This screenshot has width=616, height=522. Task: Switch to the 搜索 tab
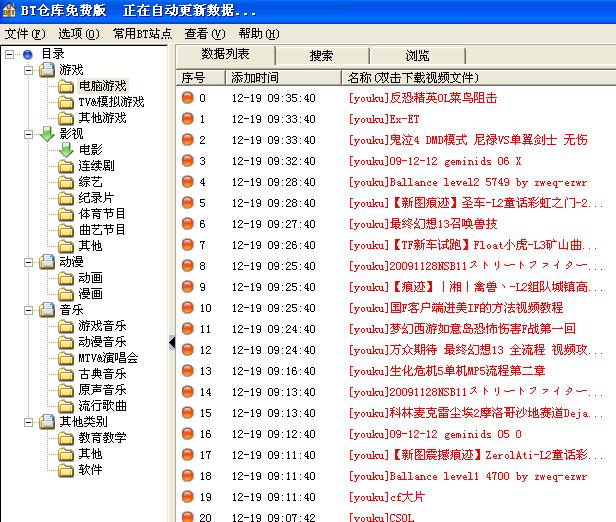[322, 55]
